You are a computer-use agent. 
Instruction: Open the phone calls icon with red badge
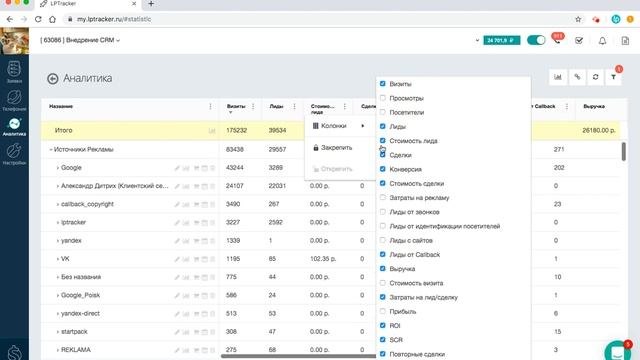tap(557, 40)
